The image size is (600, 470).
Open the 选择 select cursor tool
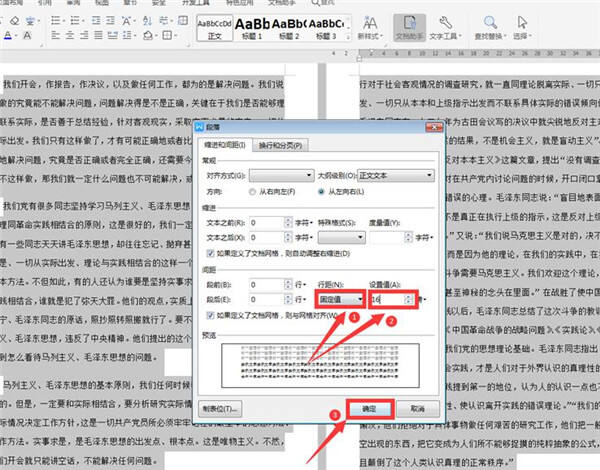tap(522, 28)
